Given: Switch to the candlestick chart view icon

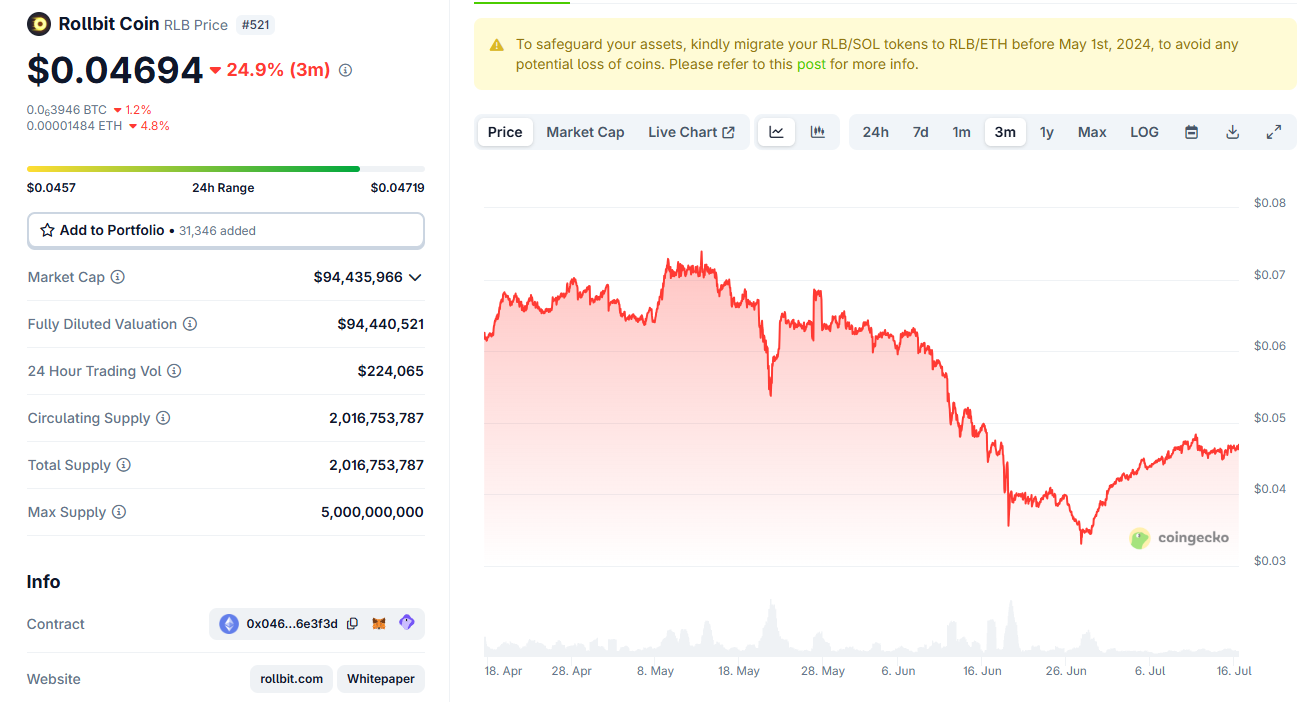Looking at the screenshot, I should [818, 132].
